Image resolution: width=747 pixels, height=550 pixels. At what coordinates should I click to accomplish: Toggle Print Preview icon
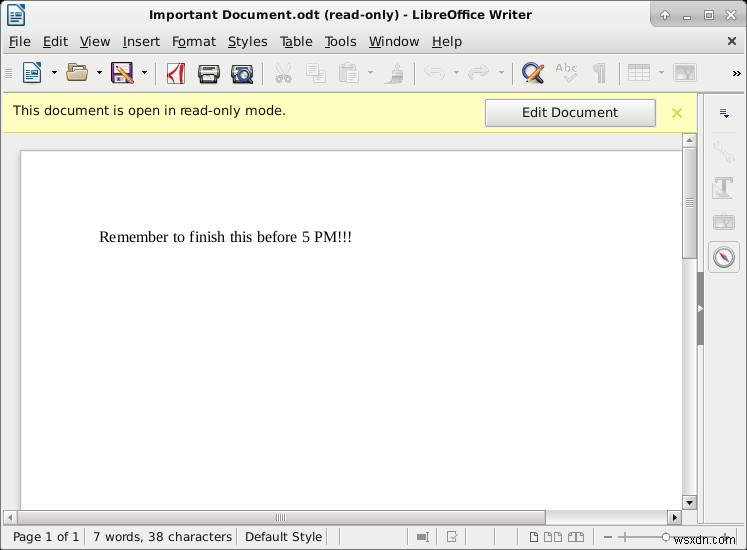click(242, 74)
